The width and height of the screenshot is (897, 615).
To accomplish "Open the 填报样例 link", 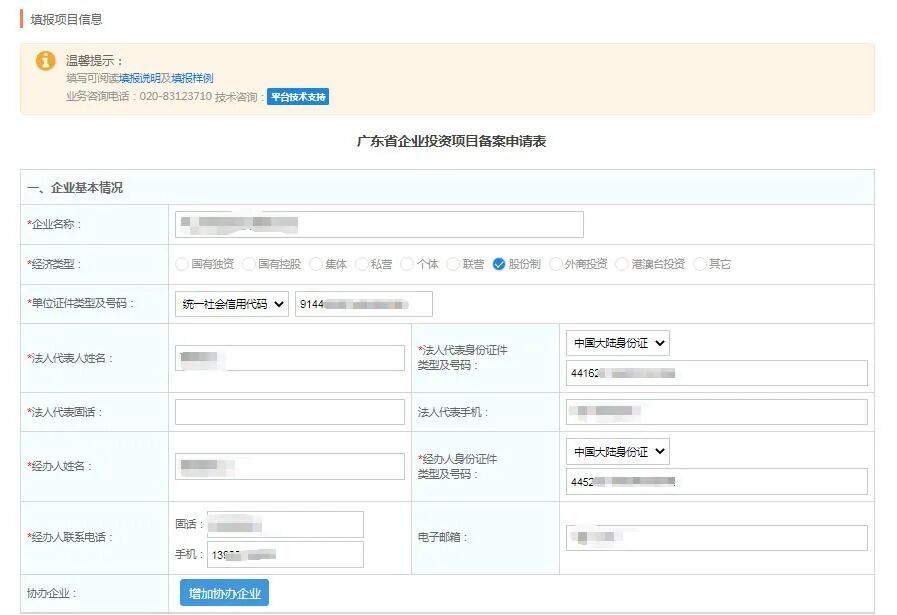I will [192, 78].
